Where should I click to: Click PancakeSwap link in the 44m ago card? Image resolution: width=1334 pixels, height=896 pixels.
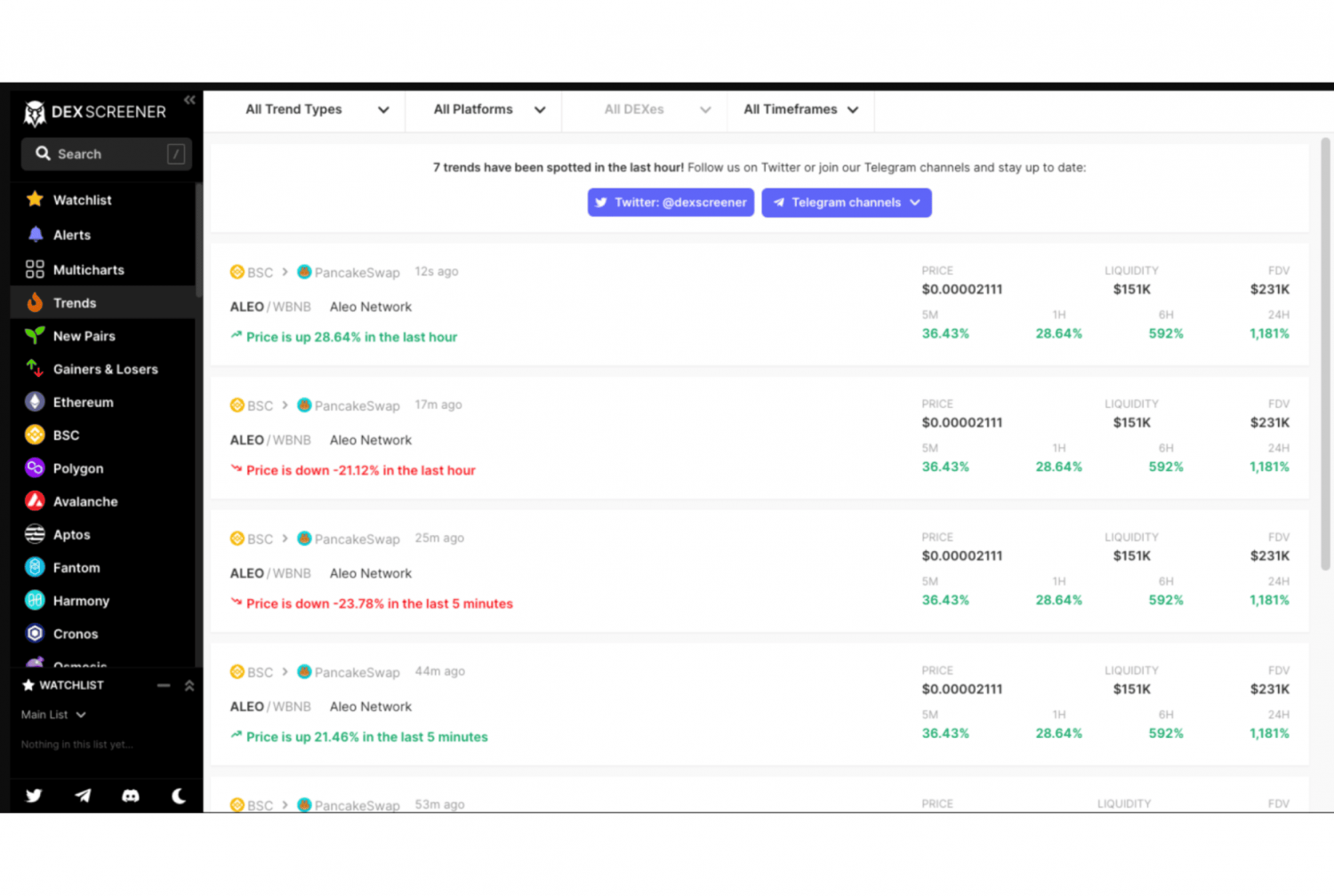point(349,672)
